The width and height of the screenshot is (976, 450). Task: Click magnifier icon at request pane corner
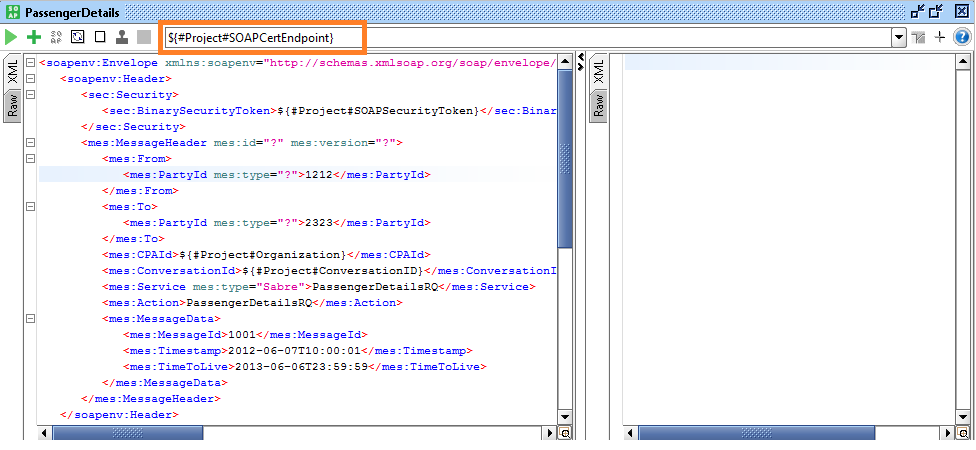[x=565, y=433]
